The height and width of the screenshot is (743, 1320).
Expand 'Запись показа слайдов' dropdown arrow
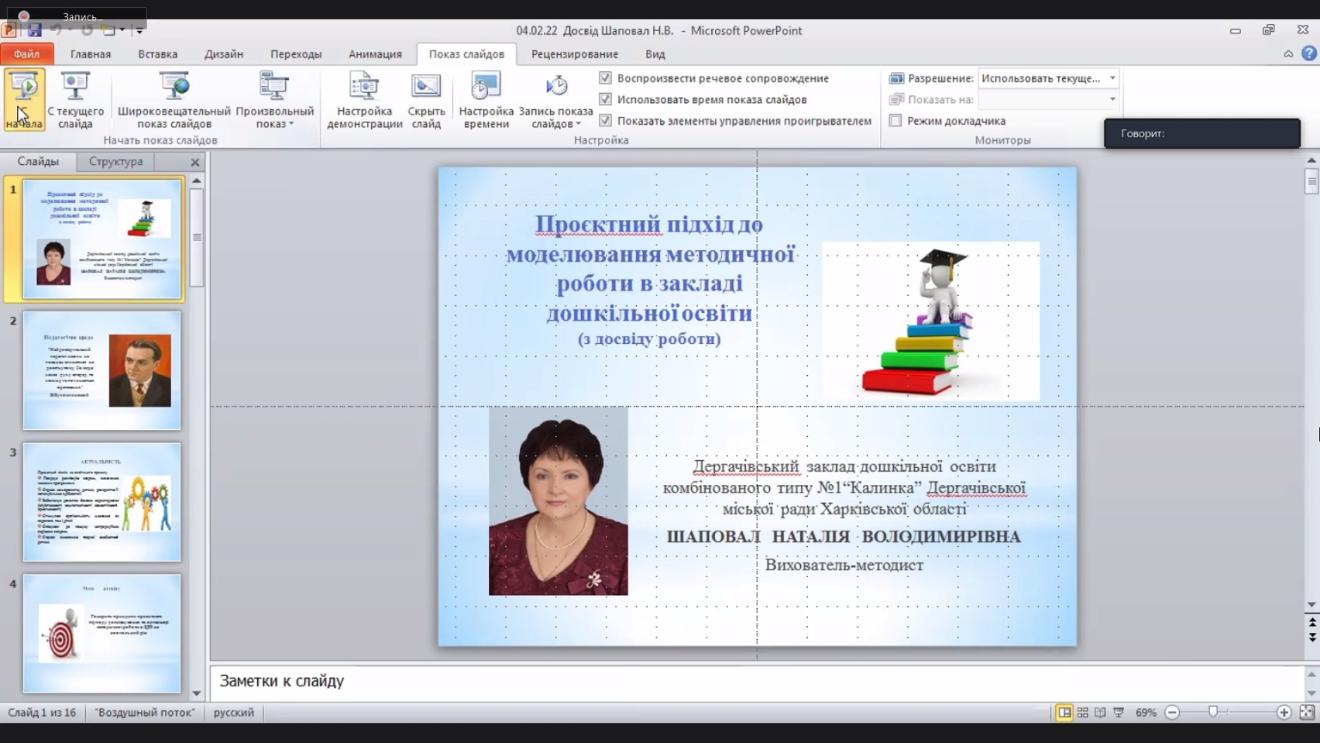(579, 124)
